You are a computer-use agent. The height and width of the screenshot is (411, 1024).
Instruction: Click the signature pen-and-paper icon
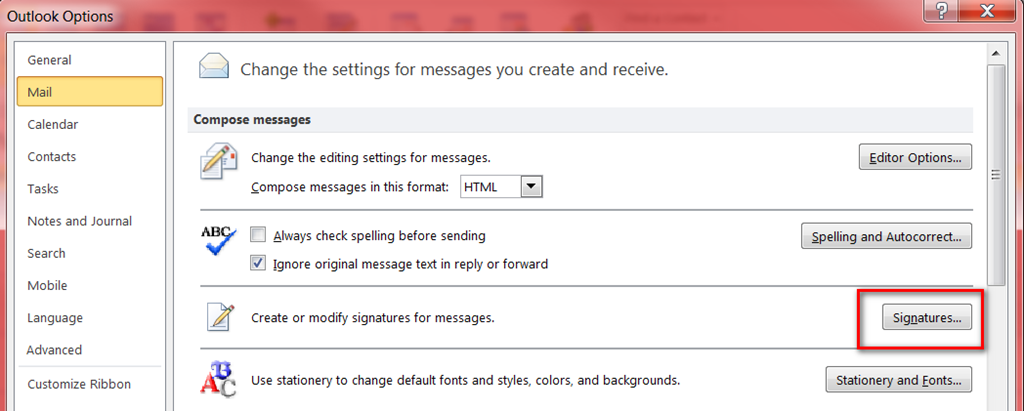tap(218, 317)
